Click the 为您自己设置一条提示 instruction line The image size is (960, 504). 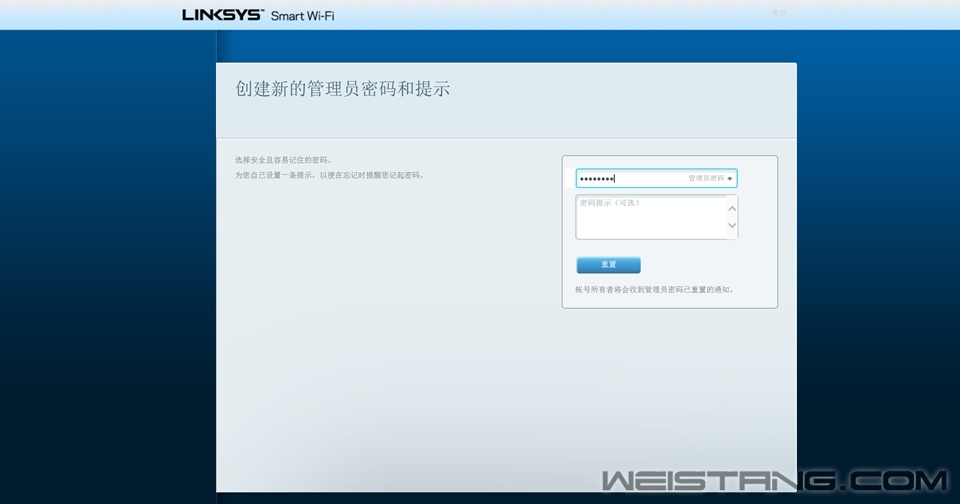(x=329, y=175)
